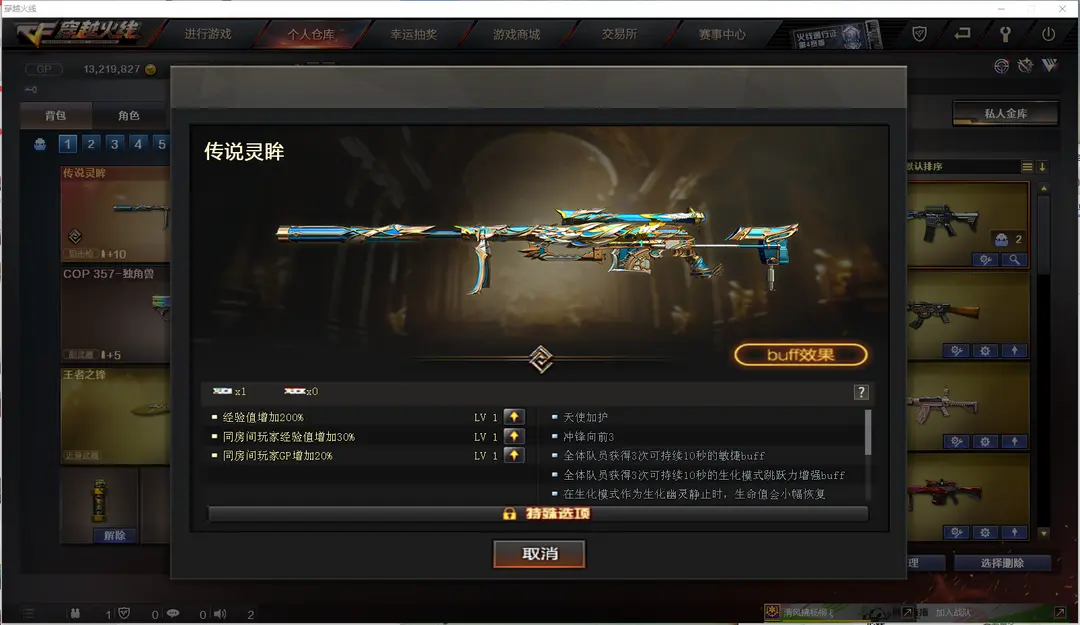This screenshot has height=625, width=1080.
Task: Go to the 游戏商城 tab
Action: pos(517,34)
